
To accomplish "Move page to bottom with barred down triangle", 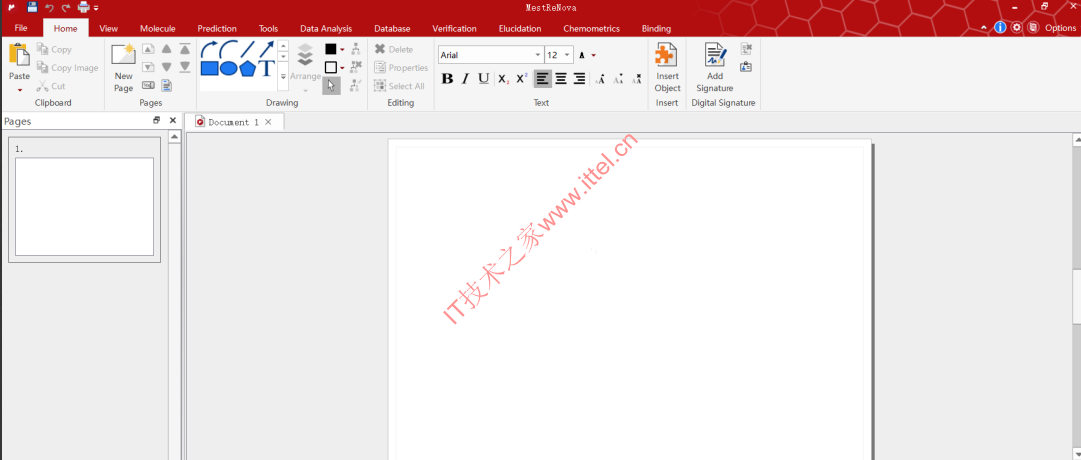I will pos(185,66).
